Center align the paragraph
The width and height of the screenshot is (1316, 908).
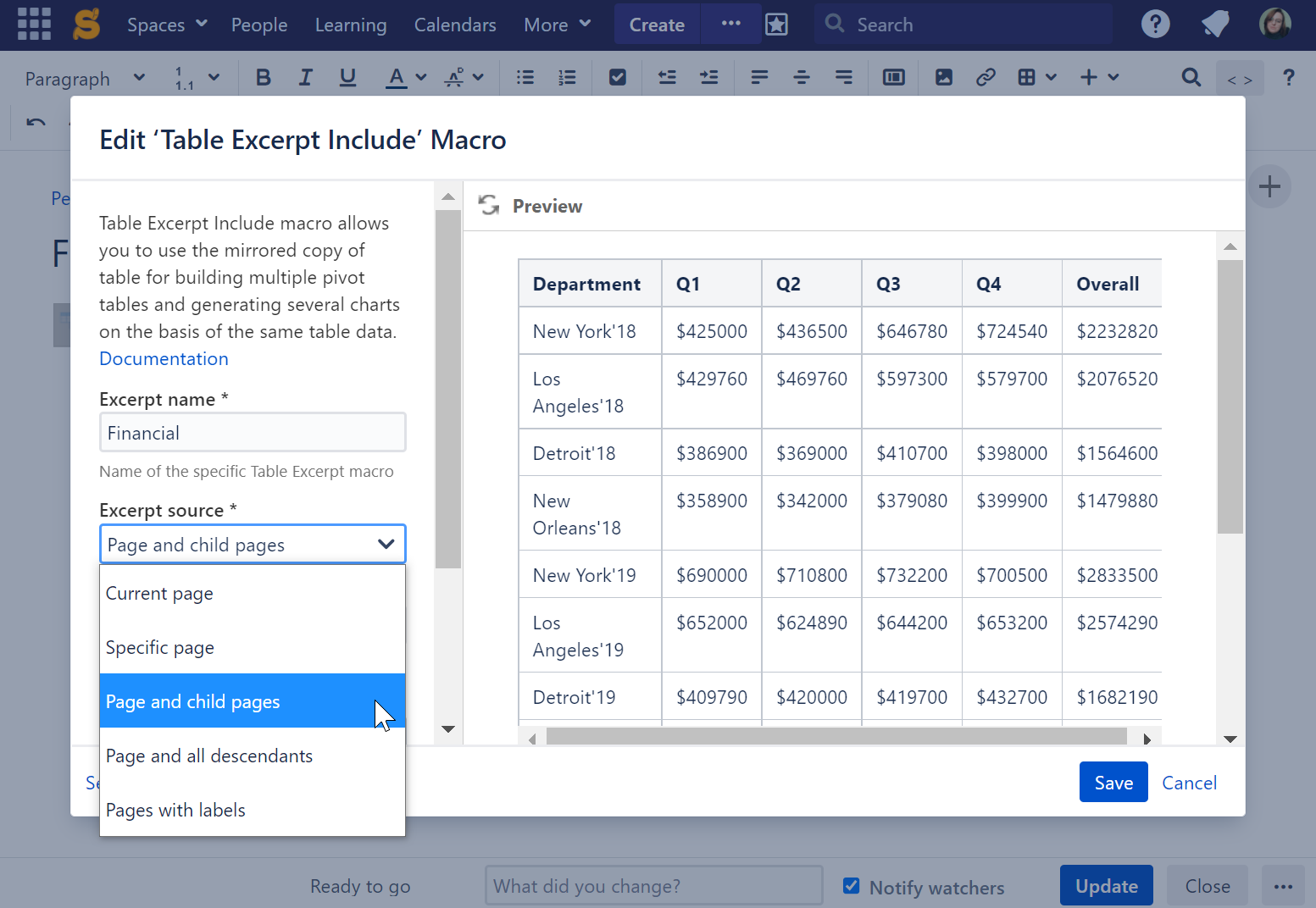coord(801,77)
